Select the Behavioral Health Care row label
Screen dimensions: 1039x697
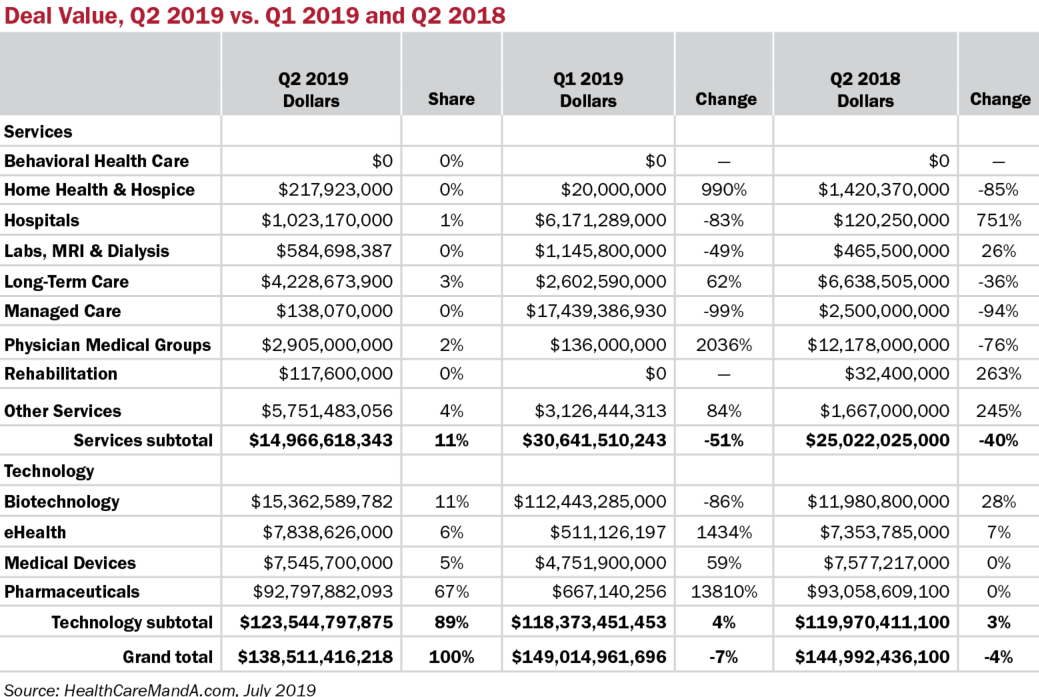96,161
